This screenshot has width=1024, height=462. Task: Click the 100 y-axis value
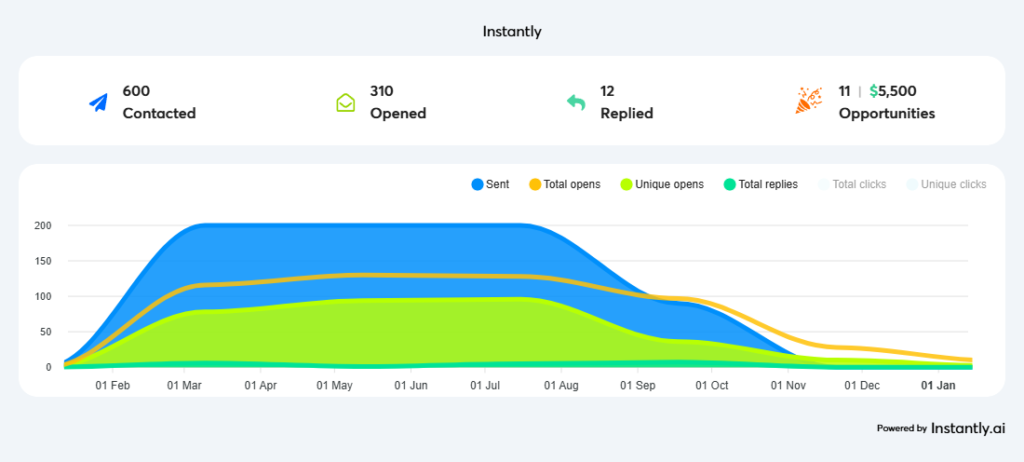(42, 296)
